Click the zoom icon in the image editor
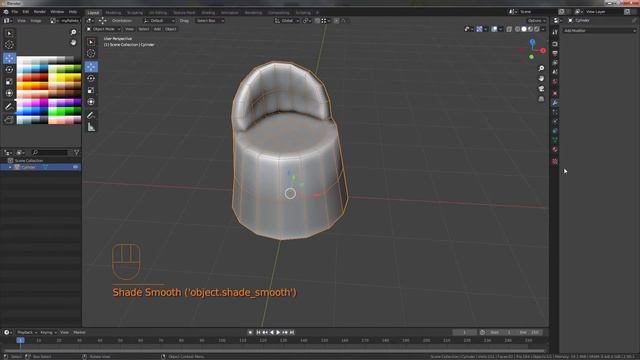 tap(73, 32)
